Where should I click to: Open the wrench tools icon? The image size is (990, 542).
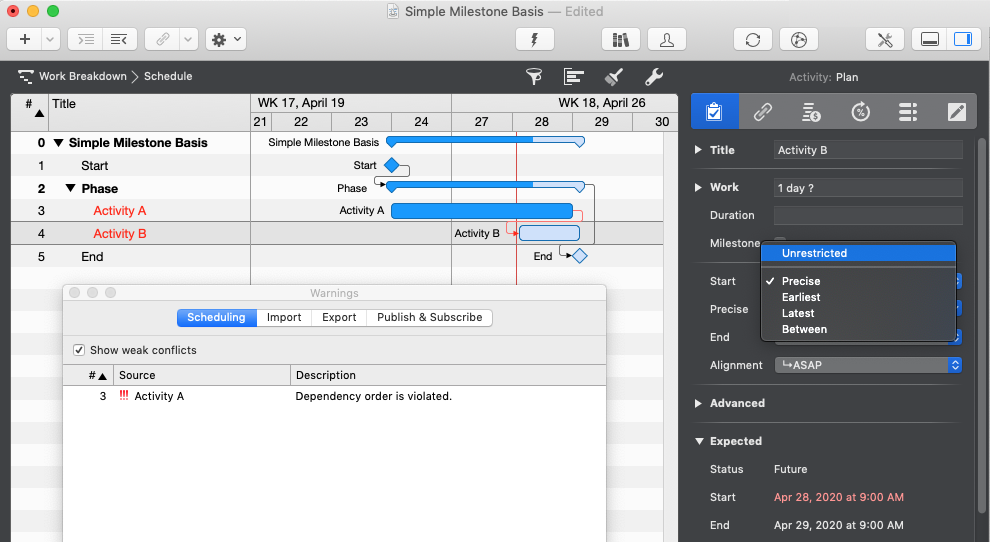click(654, 77)
